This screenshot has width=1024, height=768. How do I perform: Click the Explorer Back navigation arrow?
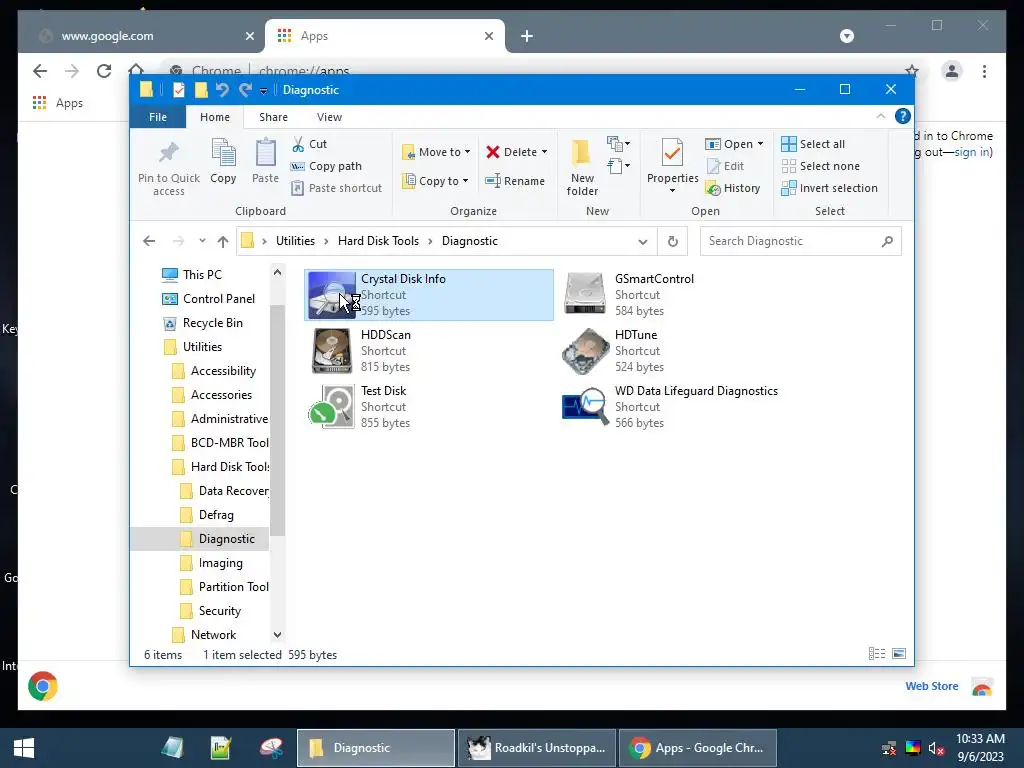(149, 241)
